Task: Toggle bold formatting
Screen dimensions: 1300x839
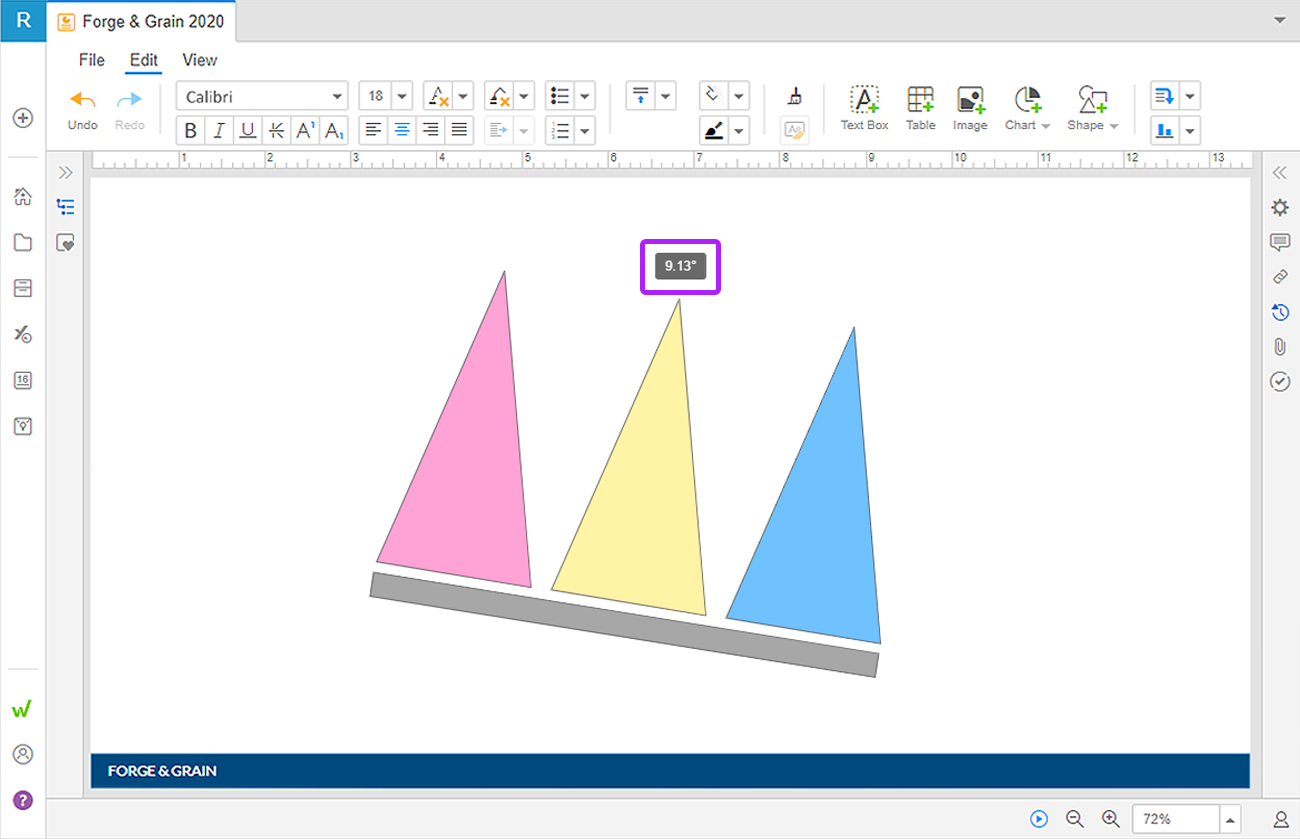Action: (x=191, y=130)
